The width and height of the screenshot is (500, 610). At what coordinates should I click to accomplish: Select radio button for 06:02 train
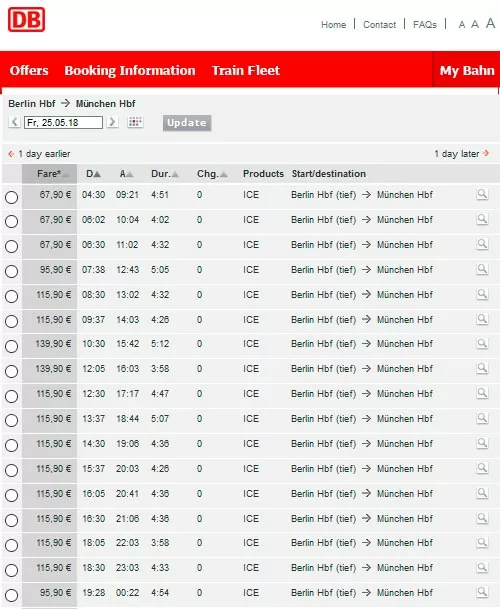(x=12, y=221)
